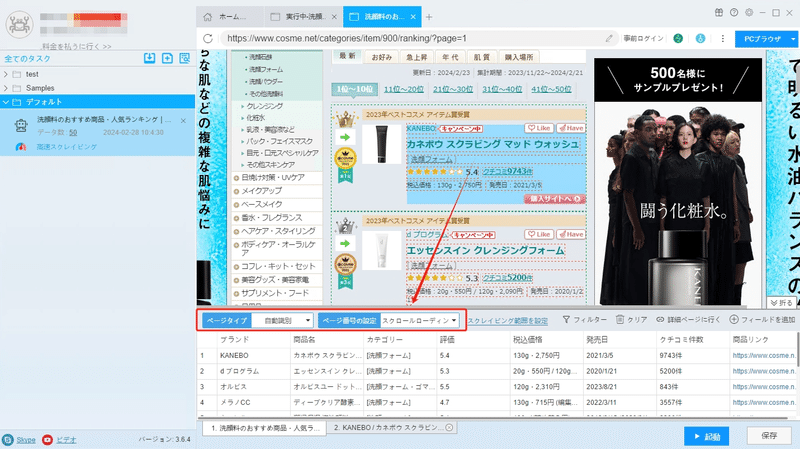Click the フィルター funnel button
The height and width of the screenshot is (449, 800).
point(585,319)
